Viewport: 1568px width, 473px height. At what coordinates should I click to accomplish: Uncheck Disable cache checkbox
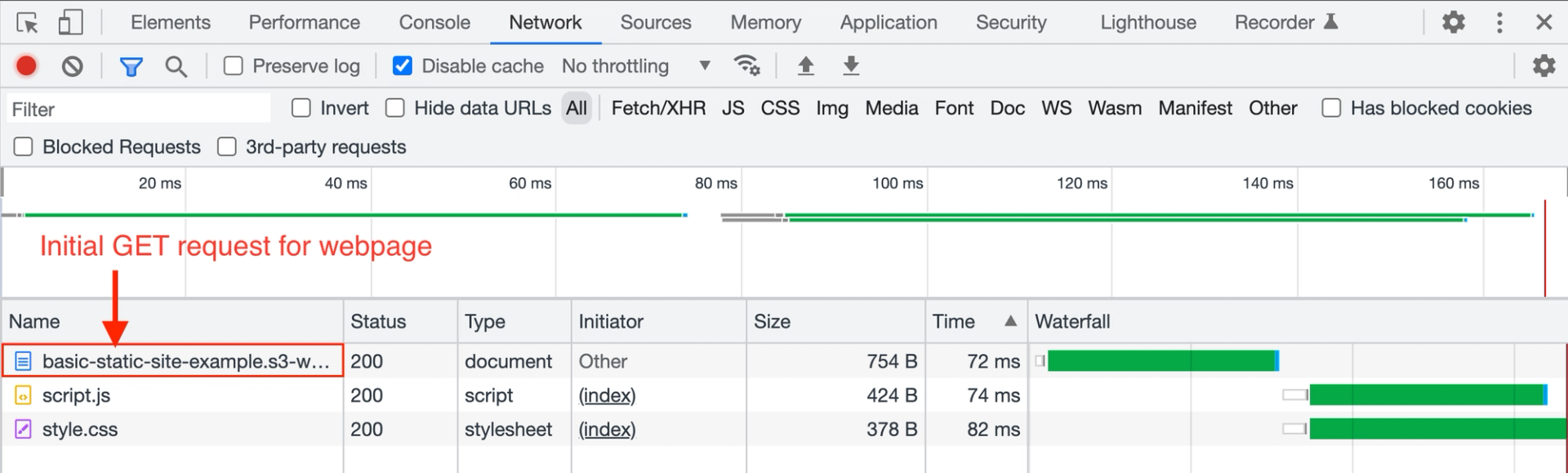[x=402, y=65]
